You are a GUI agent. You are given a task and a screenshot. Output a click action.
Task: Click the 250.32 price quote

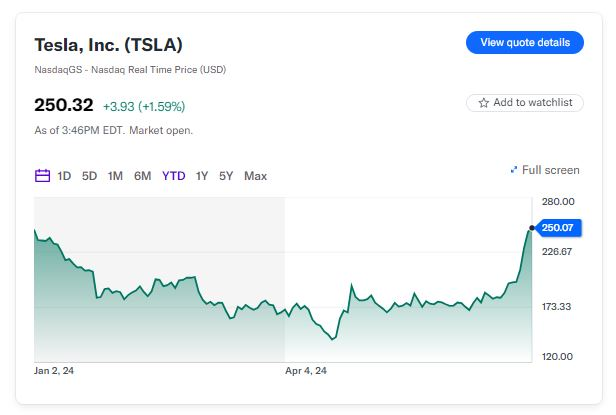[64, 105]
